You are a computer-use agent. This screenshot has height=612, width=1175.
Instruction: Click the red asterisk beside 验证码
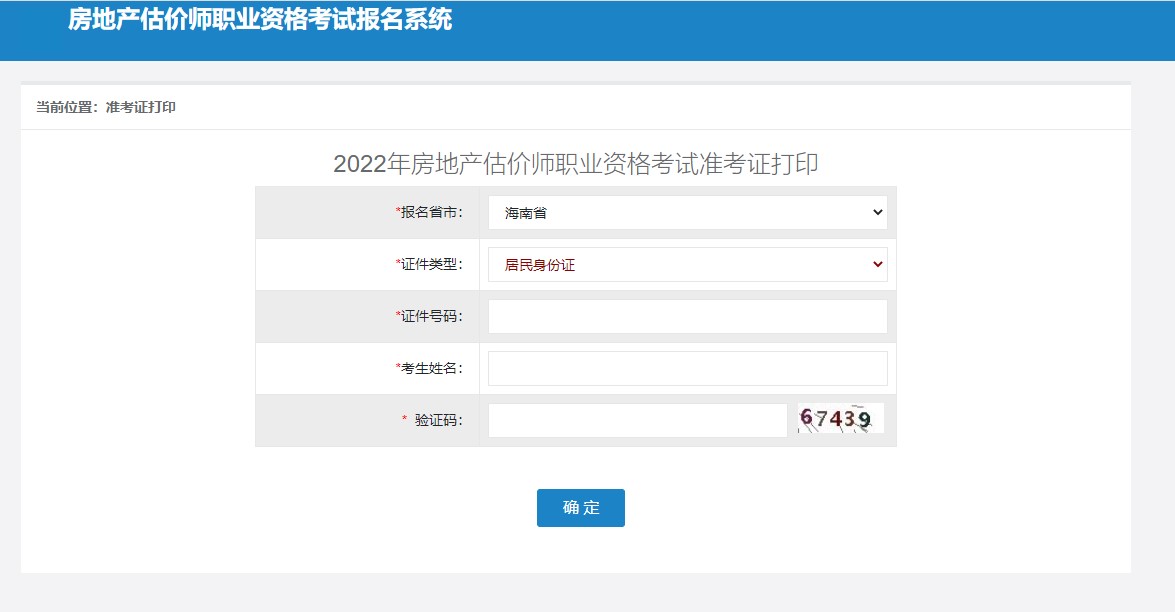[x=404, y=420]
